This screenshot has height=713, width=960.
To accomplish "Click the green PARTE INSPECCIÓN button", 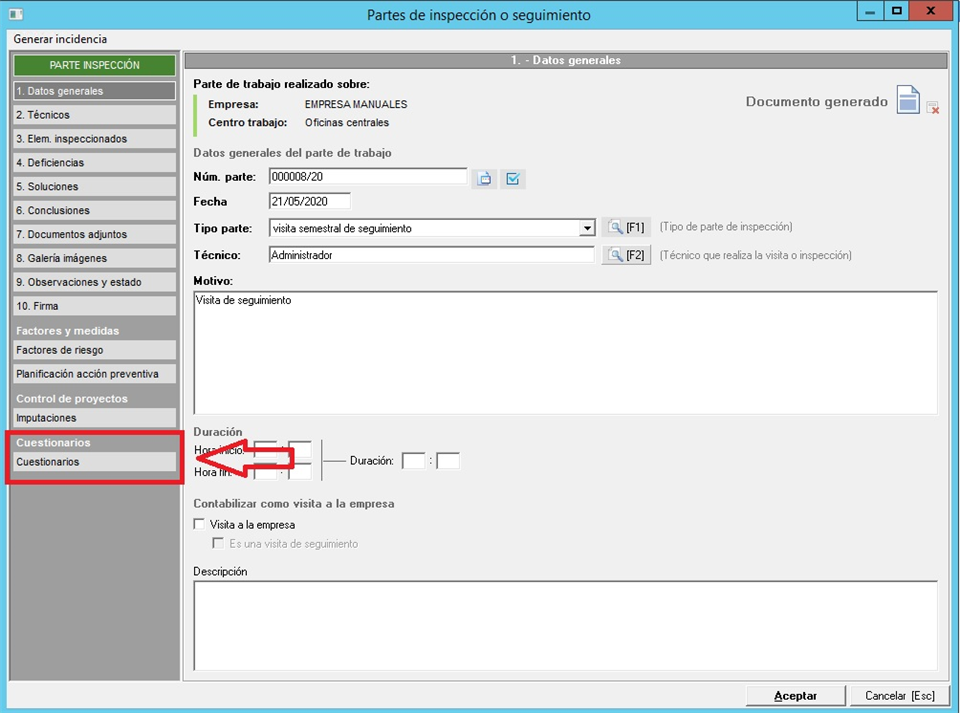I will pos(94,66).
